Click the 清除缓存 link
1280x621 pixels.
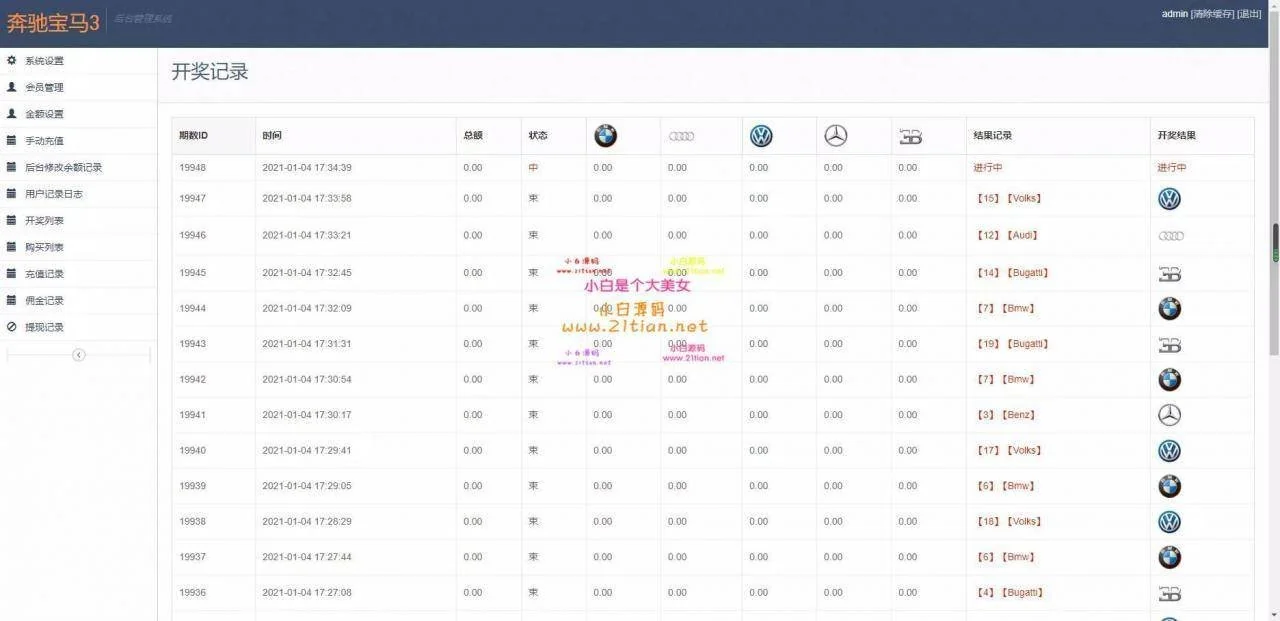point(1212,14)
